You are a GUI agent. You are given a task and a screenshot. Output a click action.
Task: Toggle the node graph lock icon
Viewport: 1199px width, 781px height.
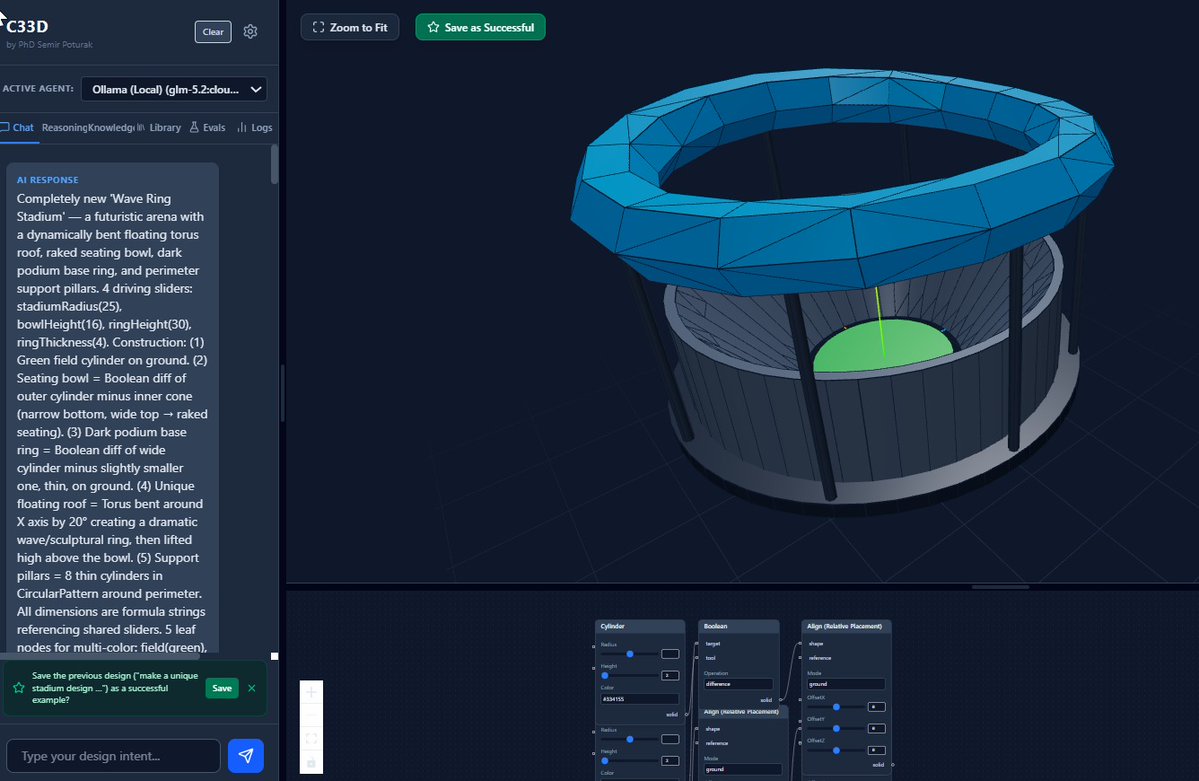311,763
